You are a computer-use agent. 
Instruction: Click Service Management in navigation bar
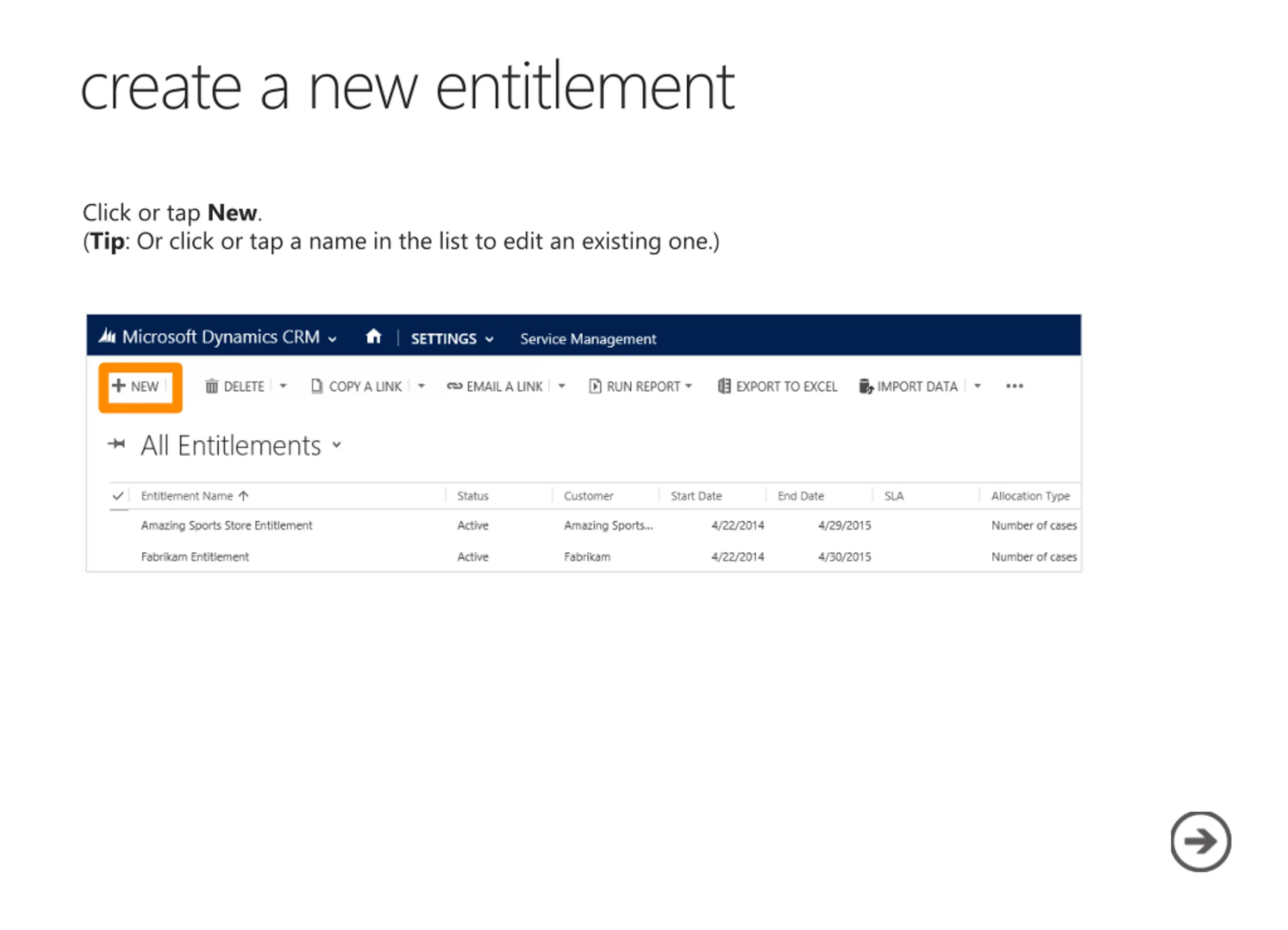pyautogui.click(x=588, y=339)
